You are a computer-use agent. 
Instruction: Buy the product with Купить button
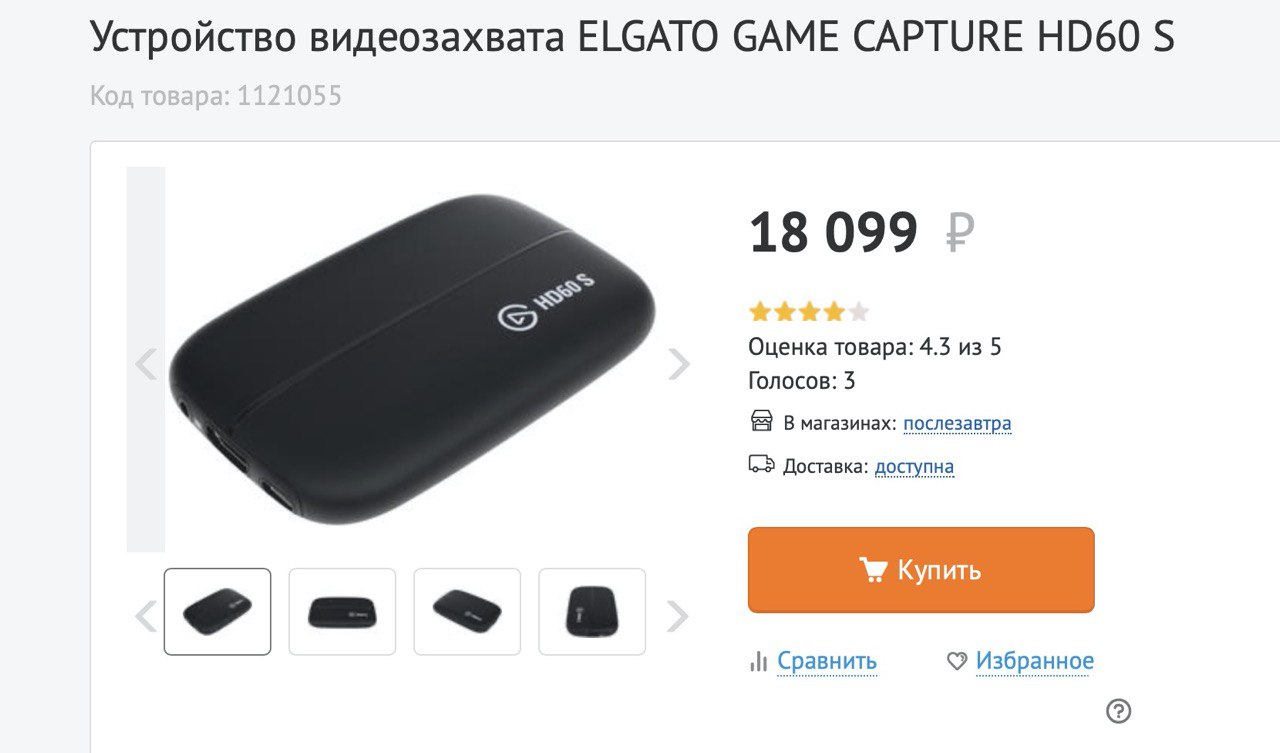click(x=921, y=570)
